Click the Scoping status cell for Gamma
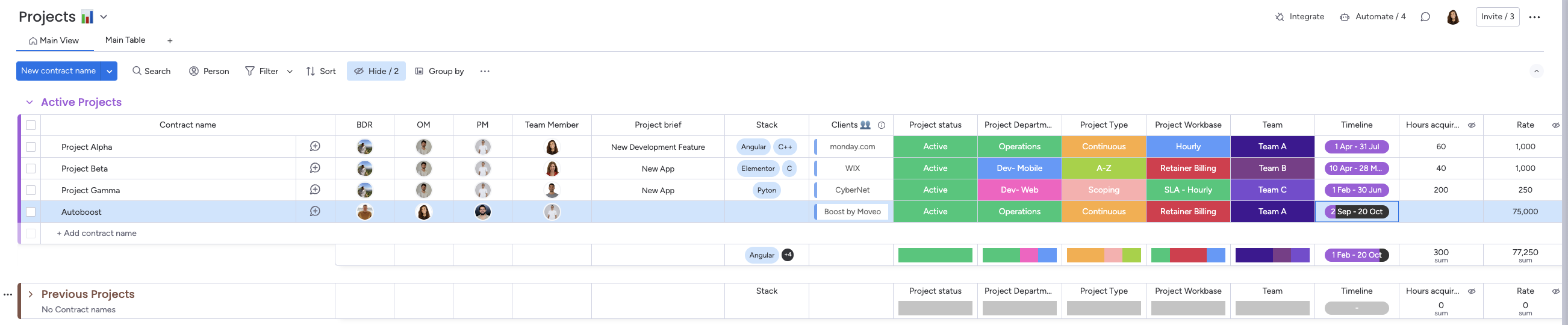1568x325 pixels. coord(1103,191)
